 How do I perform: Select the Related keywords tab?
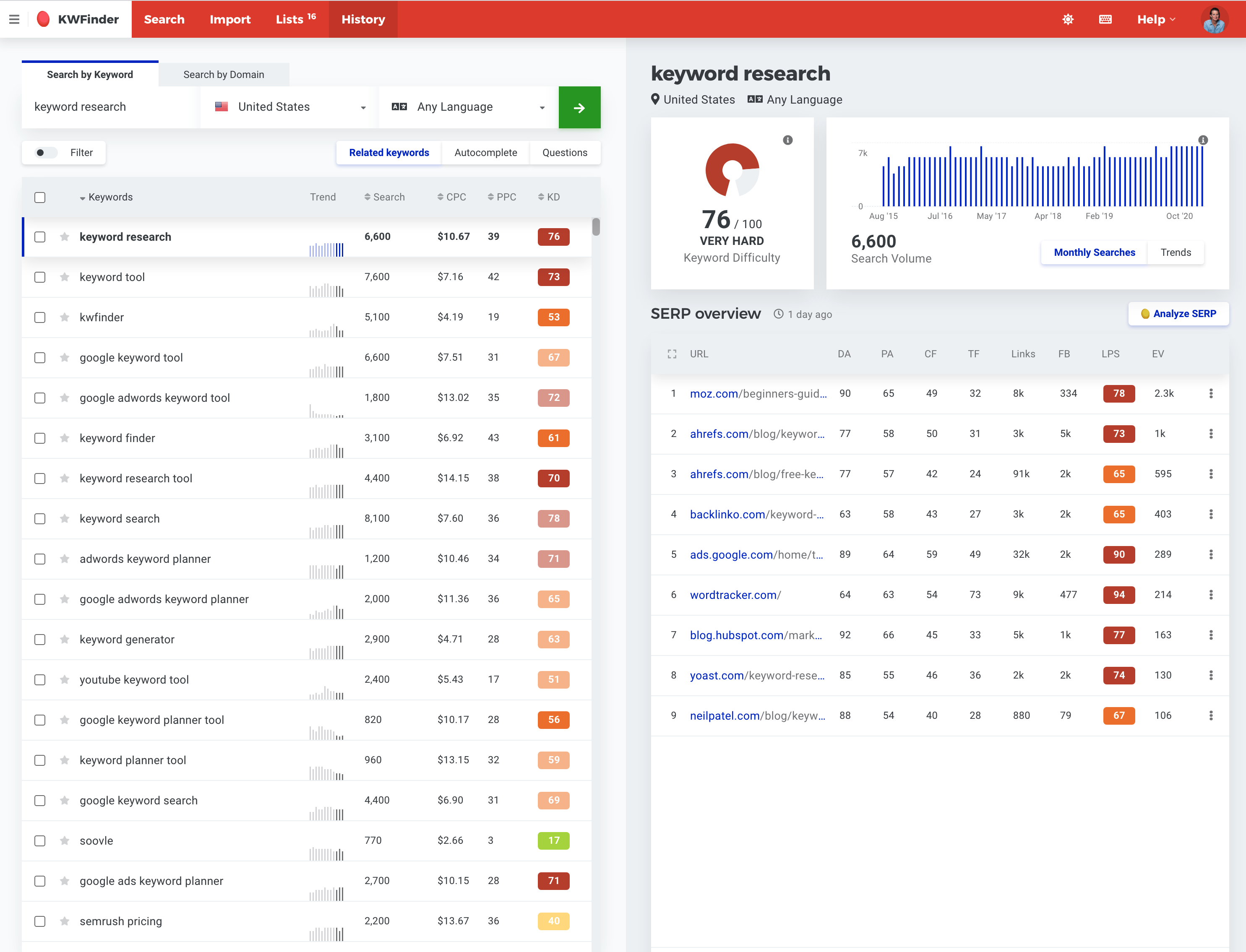[389, 152]
